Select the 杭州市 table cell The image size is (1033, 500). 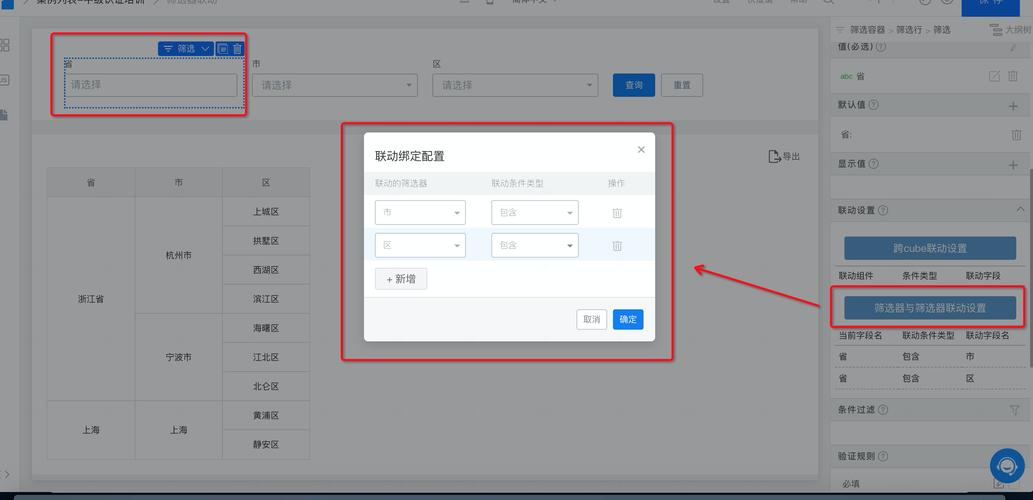coord(179,255)
